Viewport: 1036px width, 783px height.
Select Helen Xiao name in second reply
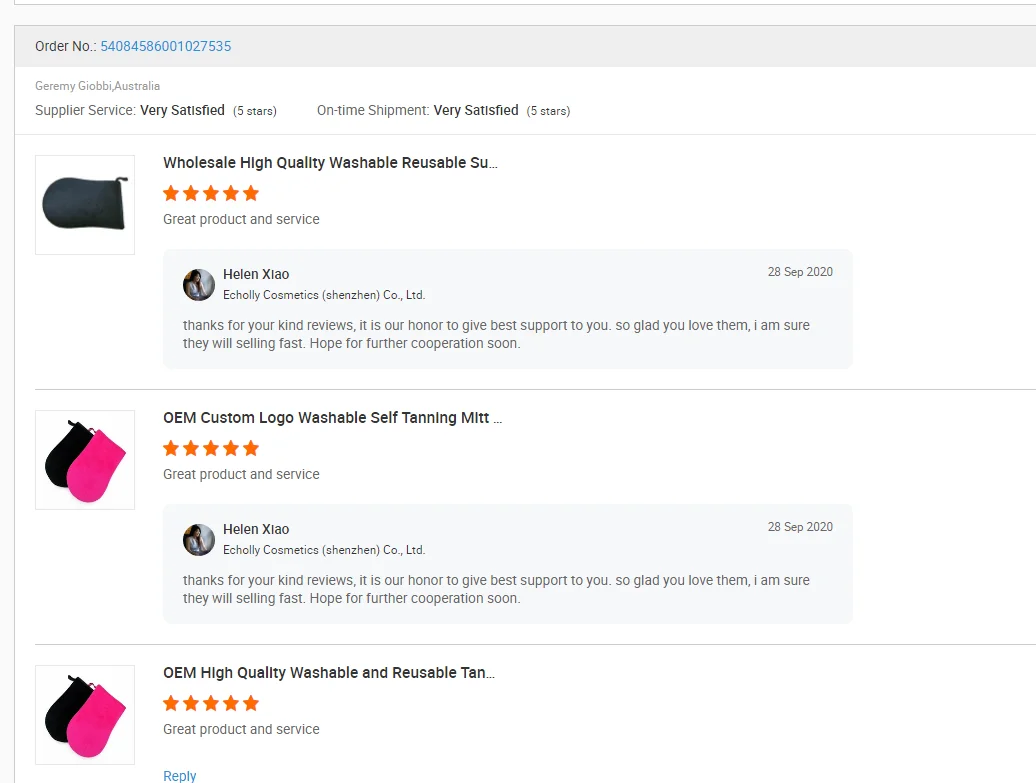coord(256,529)
